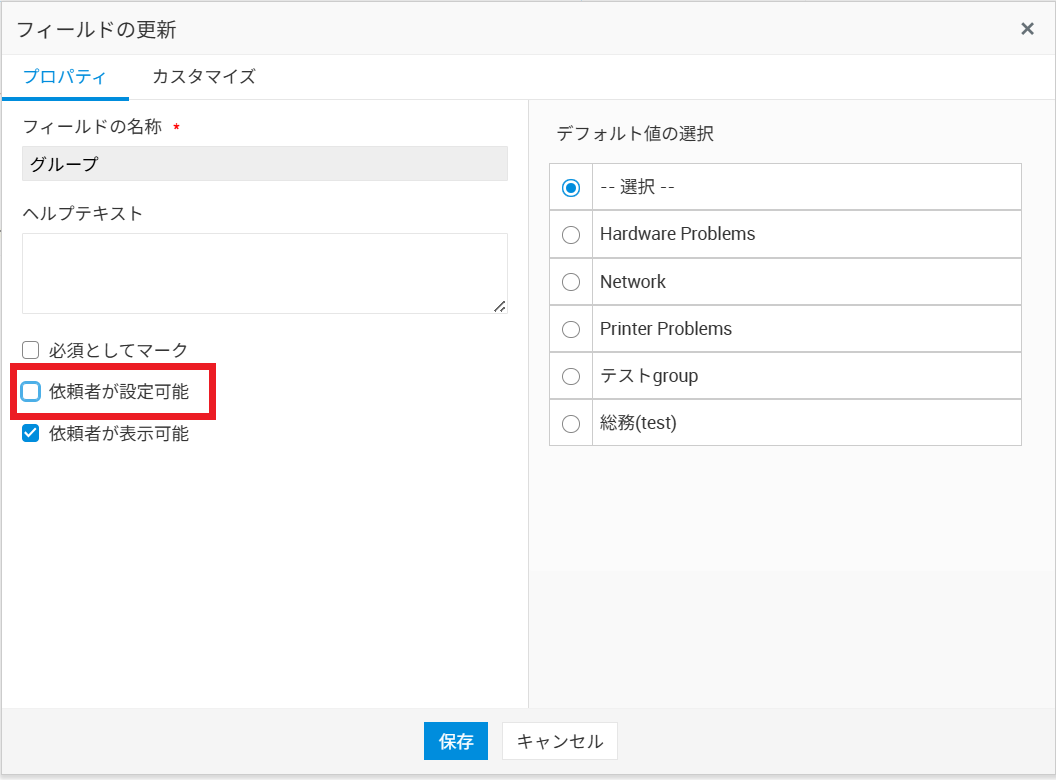This screenshot has width=1056, height=780.
Task: Click the フィールドの名称 input field
Action: click(x=264, y=164)
